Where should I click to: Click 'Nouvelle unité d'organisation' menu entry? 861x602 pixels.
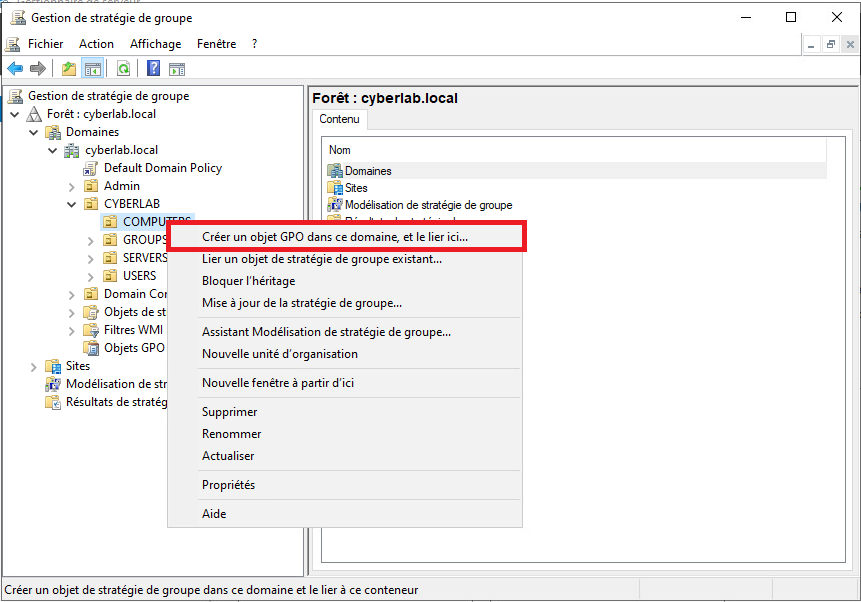[x=279, y=354]
